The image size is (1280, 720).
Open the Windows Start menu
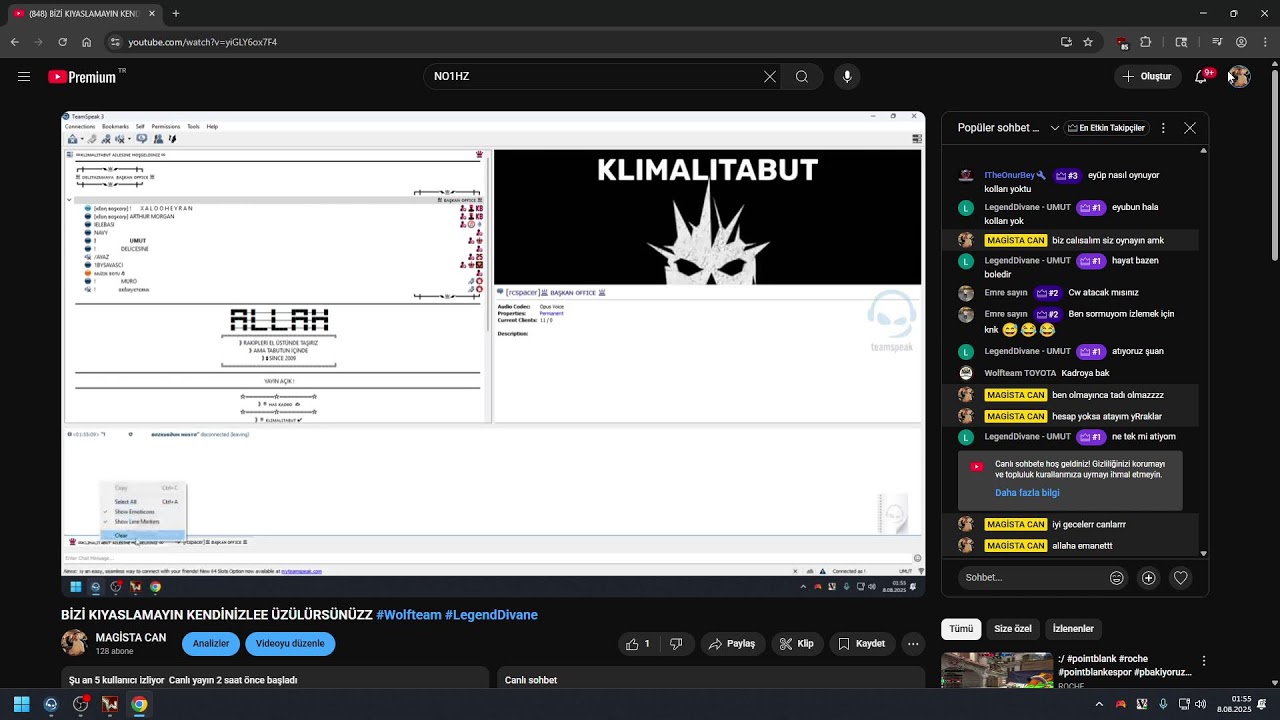pyautogui.click(x=21, y=704)
